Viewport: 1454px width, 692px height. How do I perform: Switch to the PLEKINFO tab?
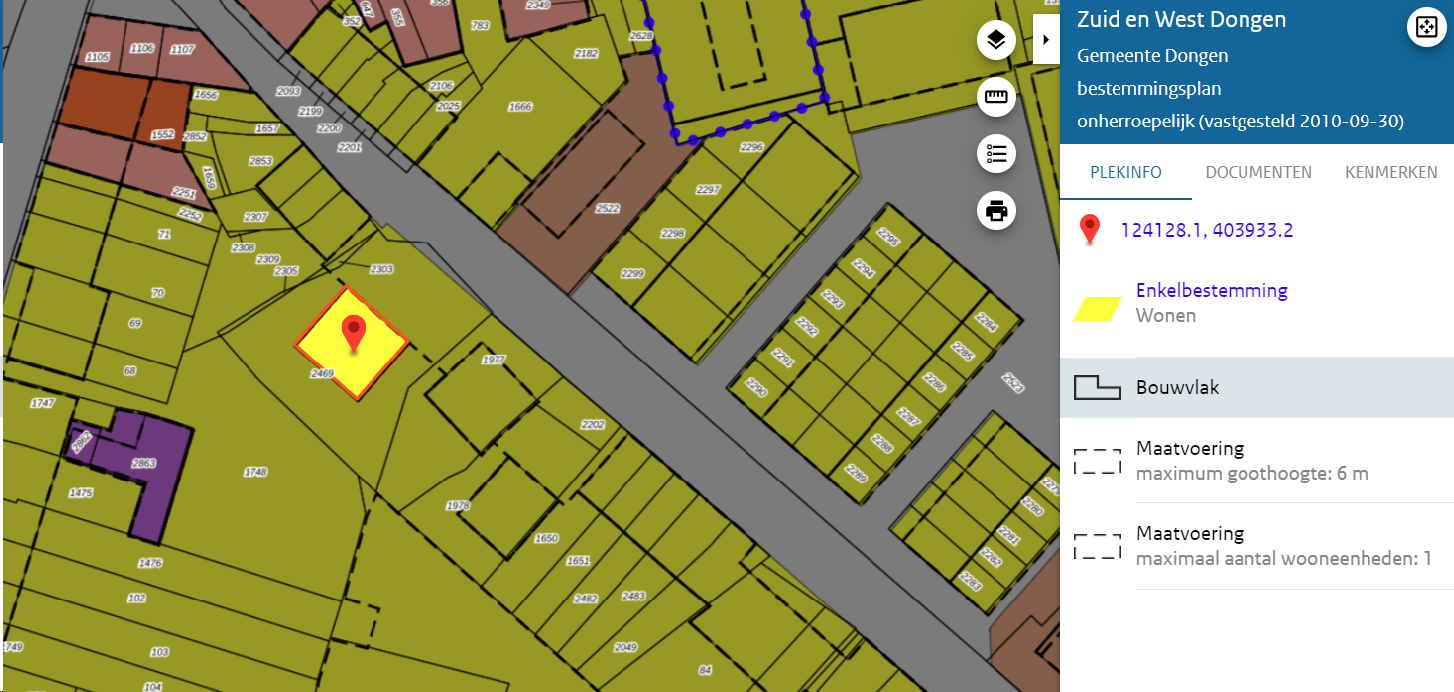point(1126,172)
